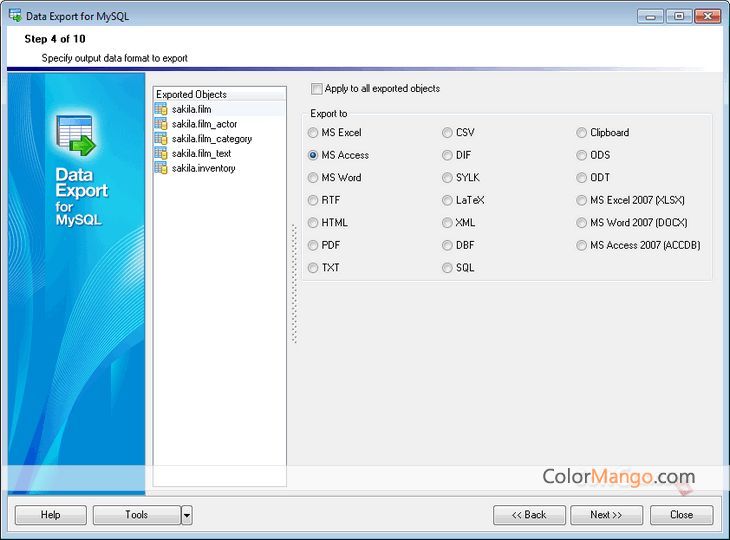Click the sakila.film_actor table icon
The height and width of the screenshot is (540, 730).
(161, 124)
